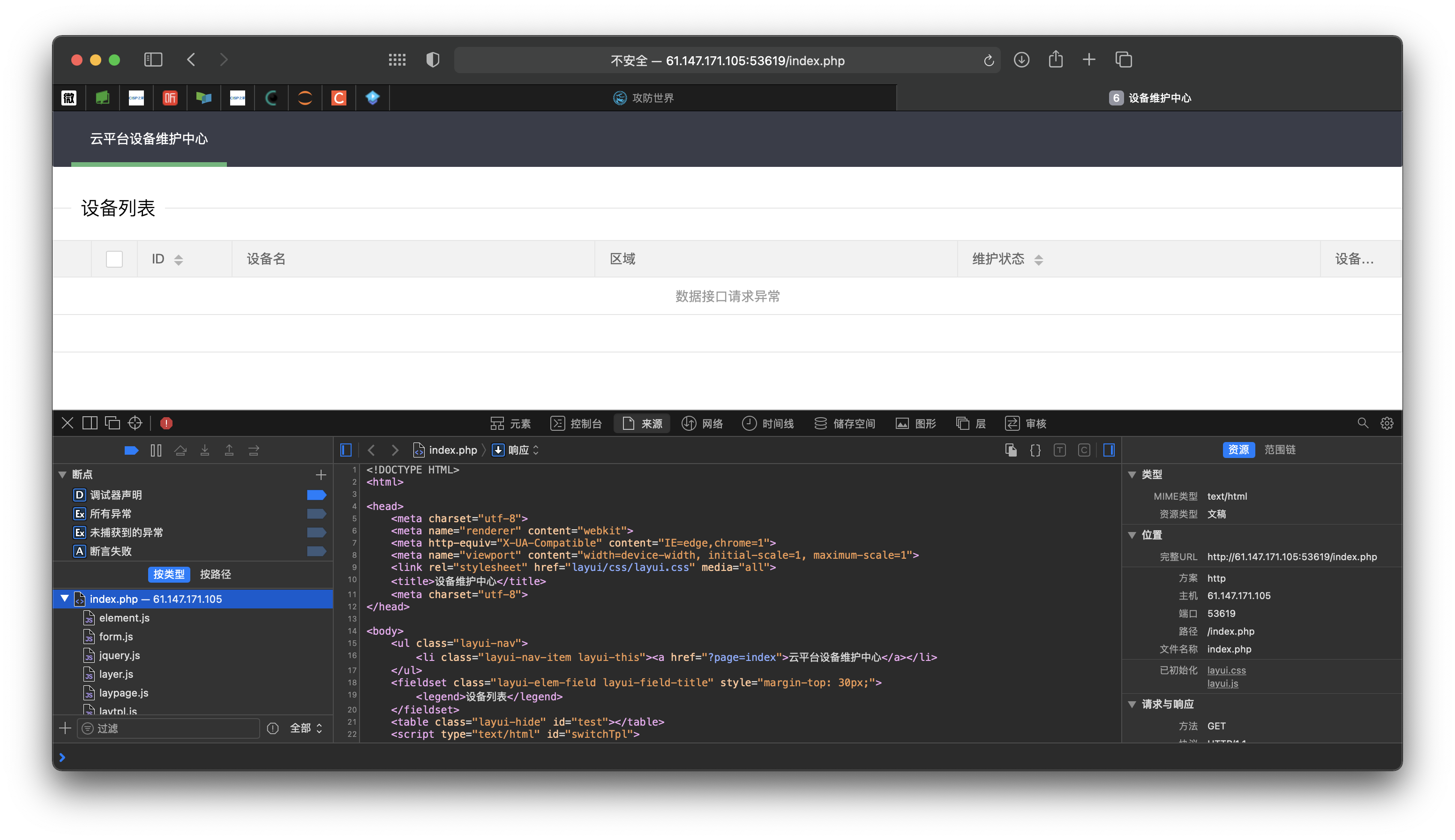
Task: Open the Web Inspector settings gear
Action: 1387,423
